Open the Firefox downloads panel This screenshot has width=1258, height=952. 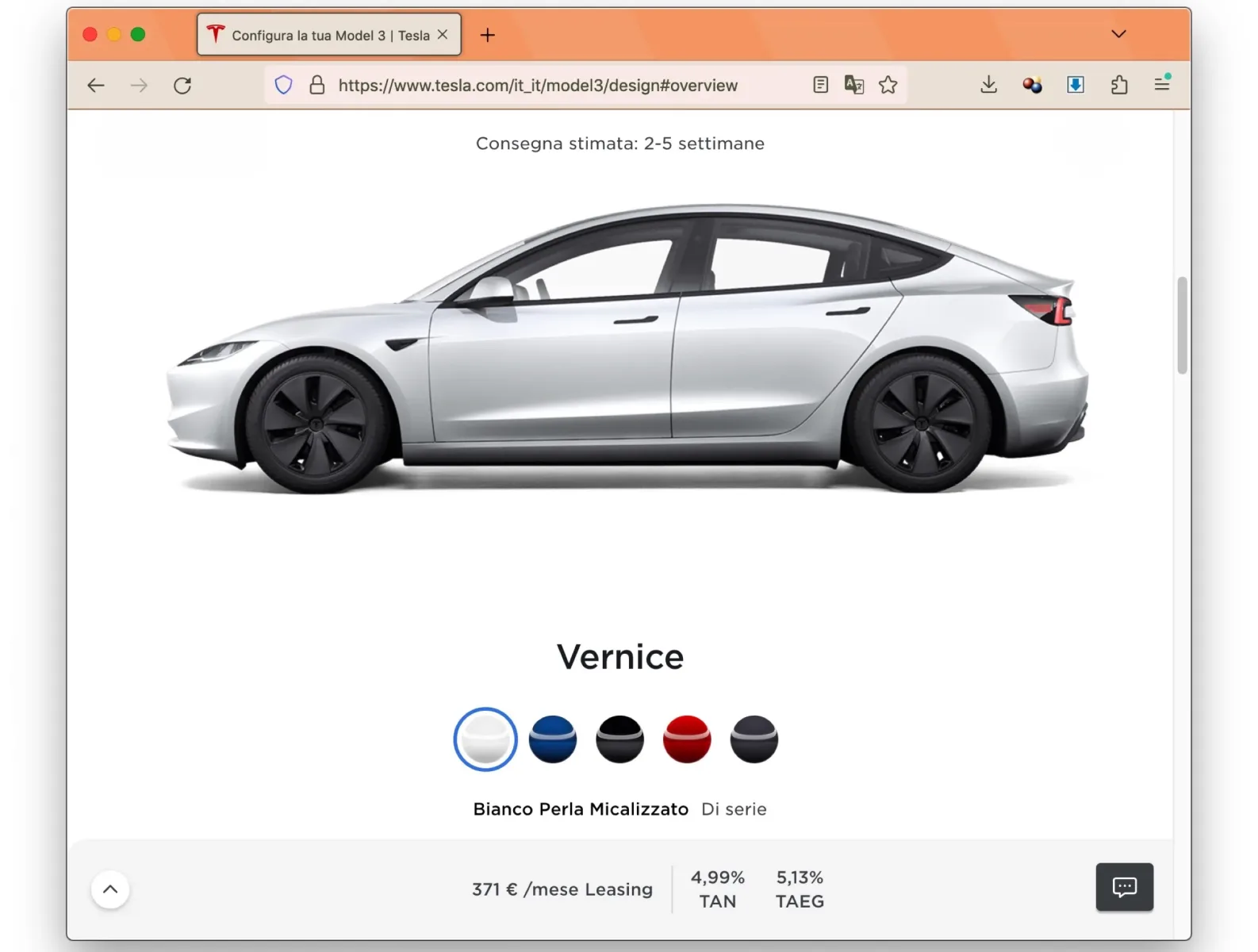click(x=988, y=85)
